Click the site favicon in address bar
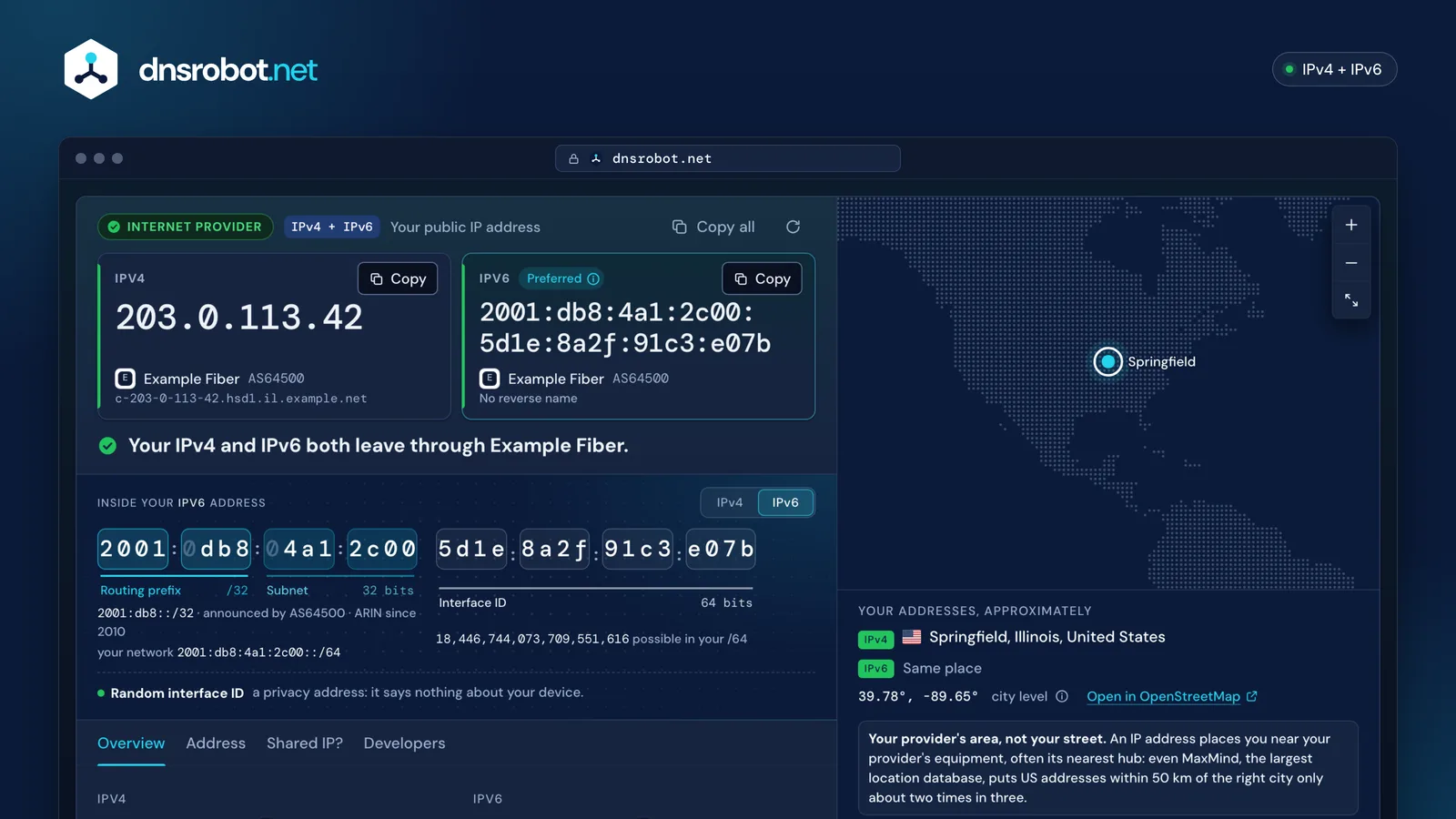 click(x=596, y=158)
